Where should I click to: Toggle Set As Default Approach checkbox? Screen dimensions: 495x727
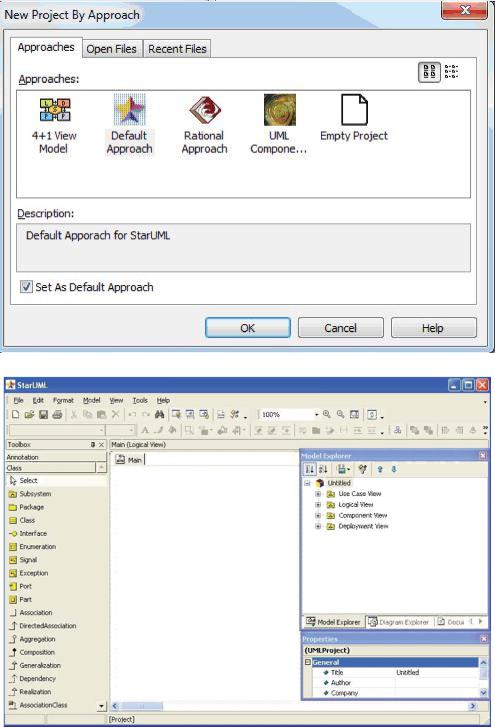click(x=26, y=287)
